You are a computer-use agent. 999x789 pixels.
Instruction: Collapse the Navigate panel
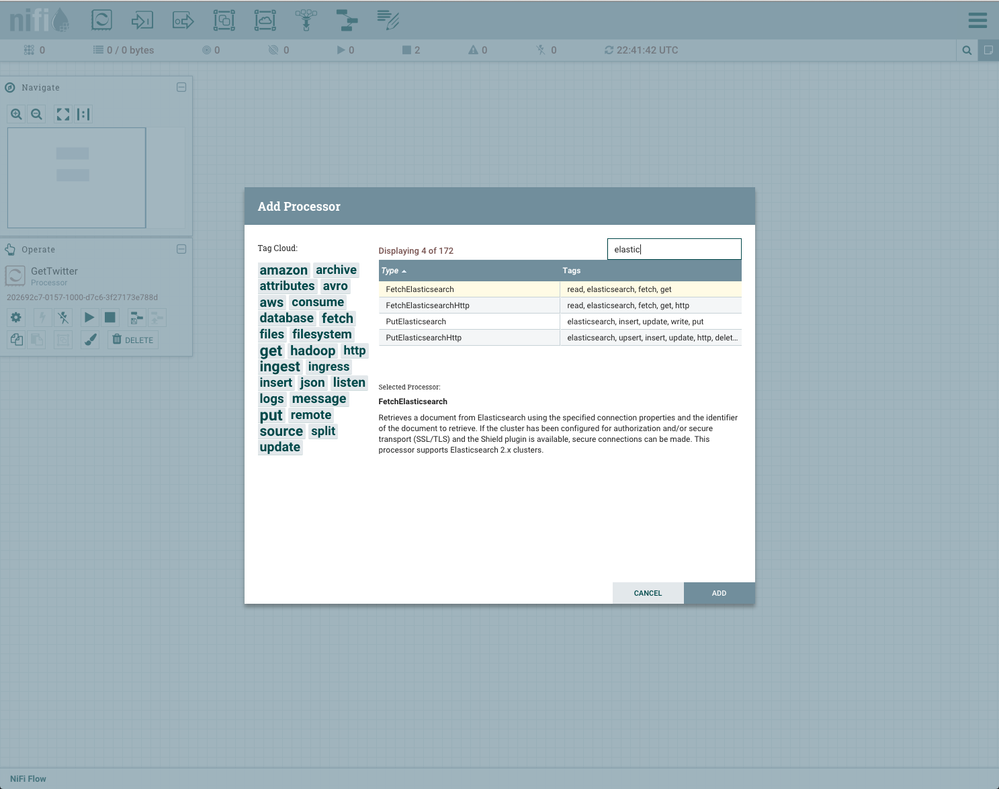point(181,87)
